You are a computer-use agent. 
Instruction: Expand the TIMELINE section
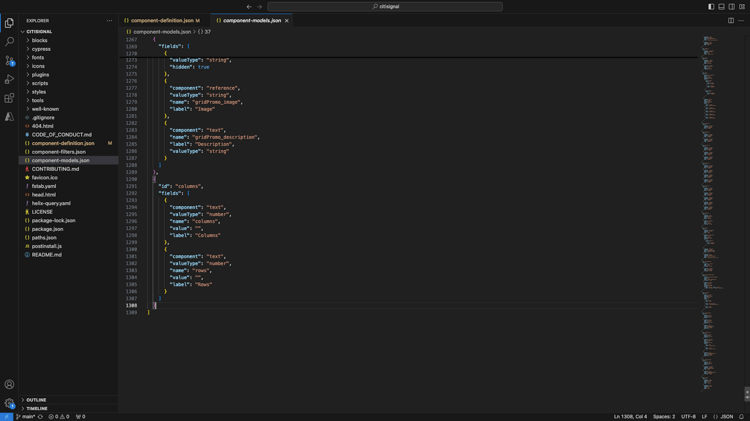(36, 409)
